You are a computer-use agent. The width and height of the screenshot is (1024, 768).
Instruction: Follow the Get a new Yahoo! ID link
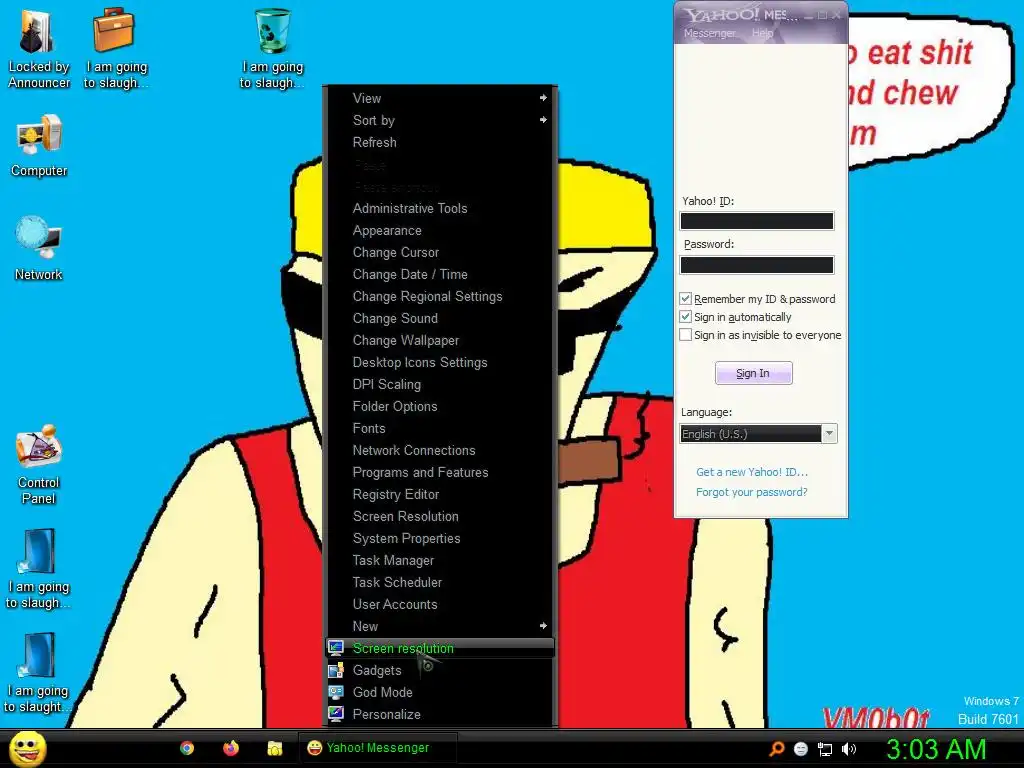tap(752, 472)
